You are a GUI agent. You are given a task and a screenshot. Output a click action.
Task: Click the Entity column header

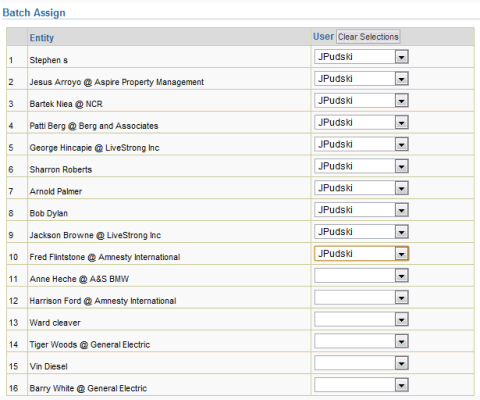tap(42, 38)
